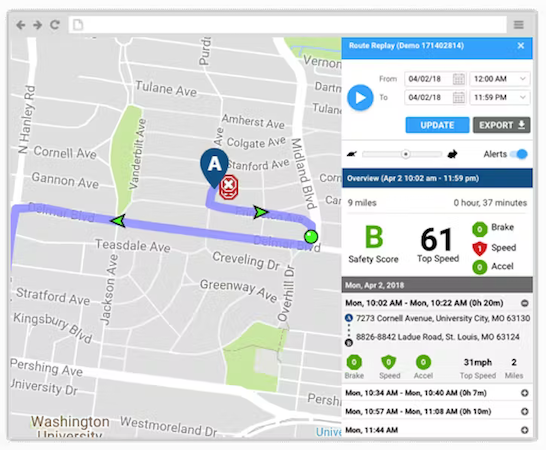The height and width of the screenshot is (450, 546).
Task: Expand the 10:57 AM - 11:08 AM trip
Action: tap(524, 411)
